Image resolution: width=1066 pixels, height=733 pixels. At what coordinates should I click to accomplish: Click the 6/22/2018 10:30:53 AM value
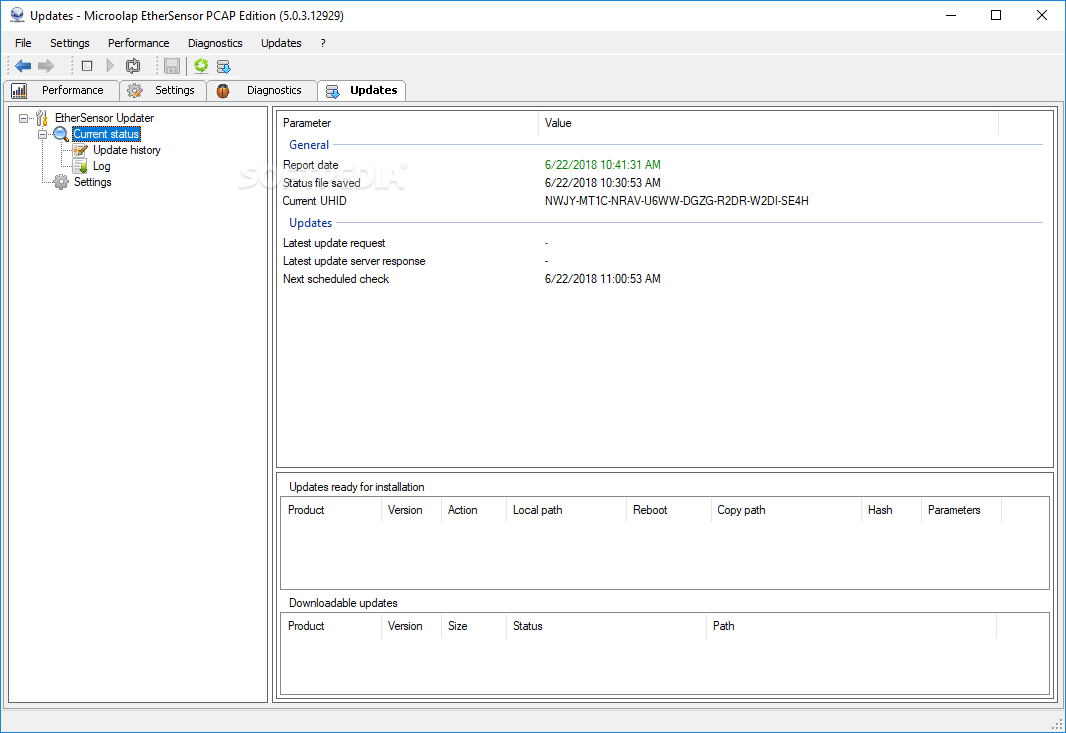click(x=602, y=183)
